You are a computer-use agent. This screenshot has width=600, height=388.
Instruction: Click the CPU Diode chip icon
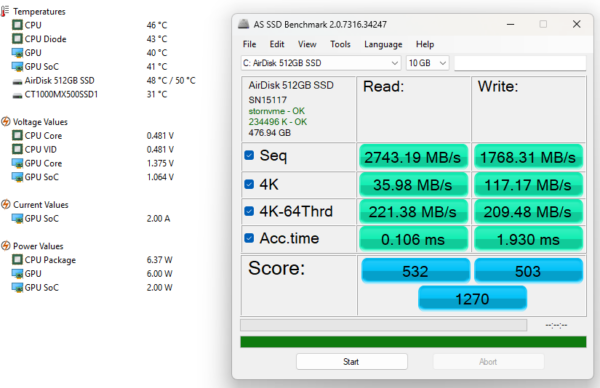pos(17,39)
